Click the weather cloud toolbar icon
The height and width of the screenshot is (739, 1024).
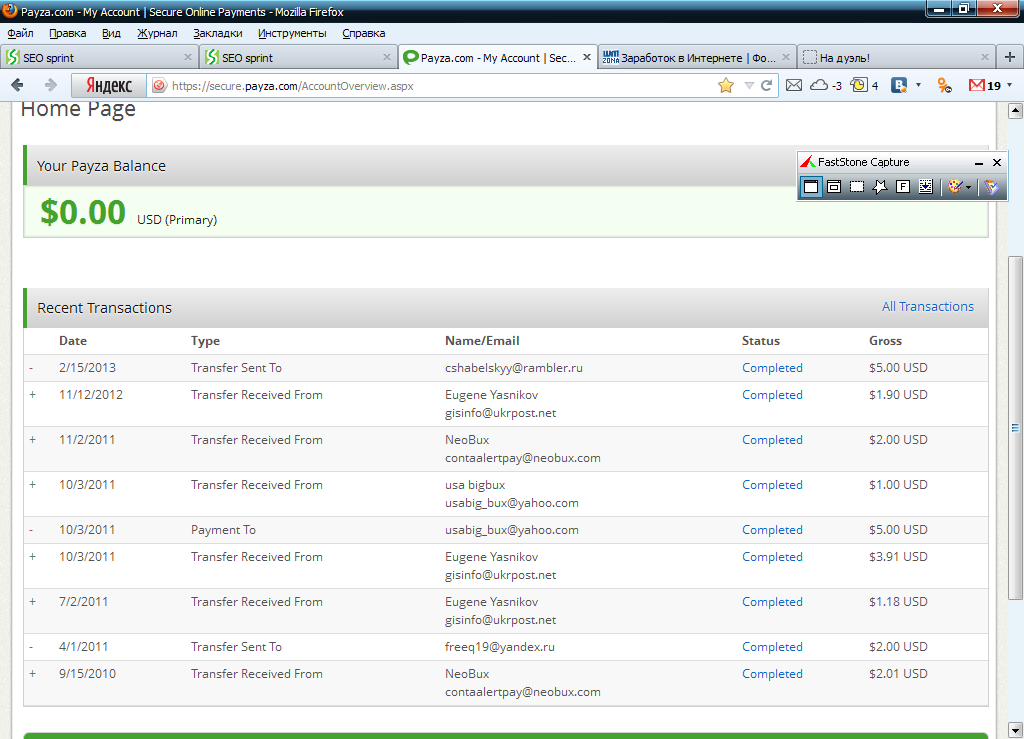(819, 86)
